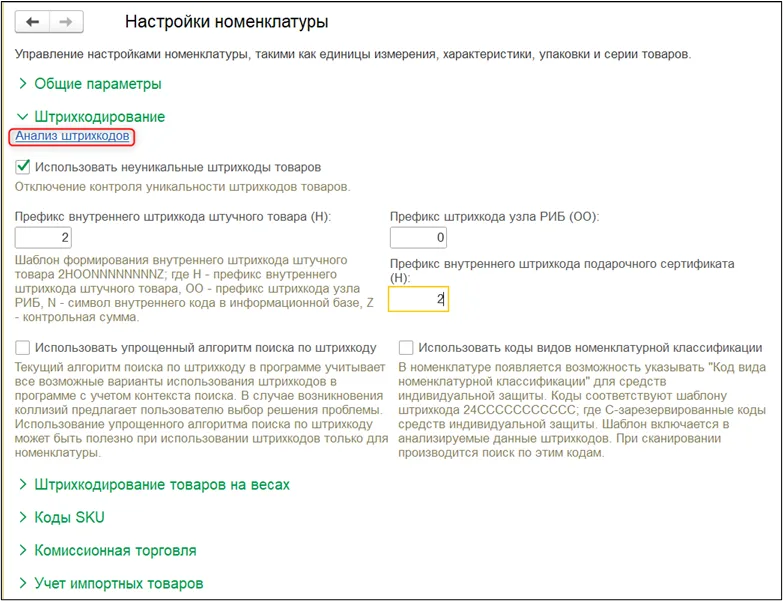
Task: Click the Префикс внутреннего штрихкода штучного товара field
Action: [x=43, y=237]
